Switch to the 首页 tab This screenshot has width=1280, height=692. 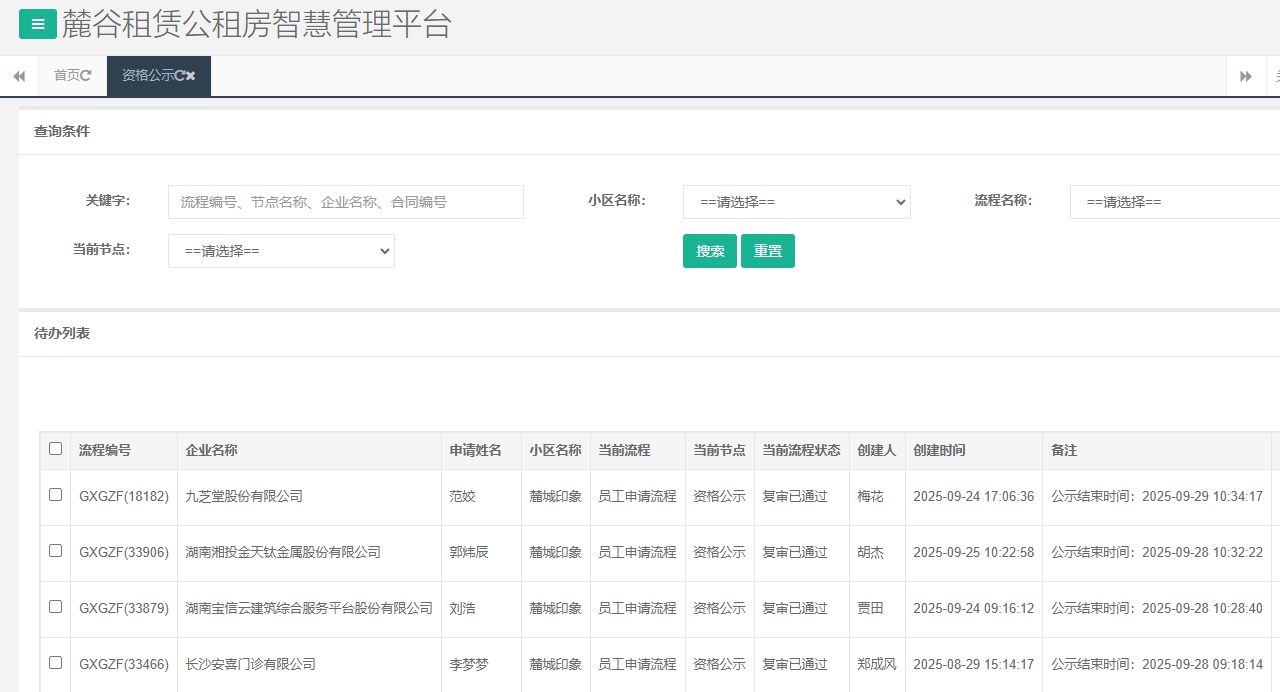(x=66, y=76)
